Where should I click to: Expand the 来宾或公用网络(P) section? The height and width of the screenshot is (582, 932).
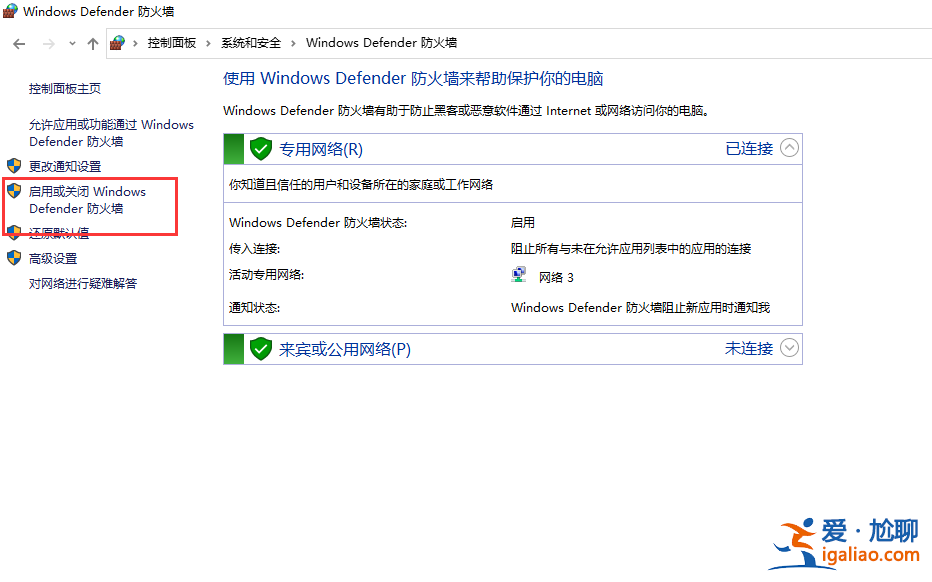click(x=789, y=348)
